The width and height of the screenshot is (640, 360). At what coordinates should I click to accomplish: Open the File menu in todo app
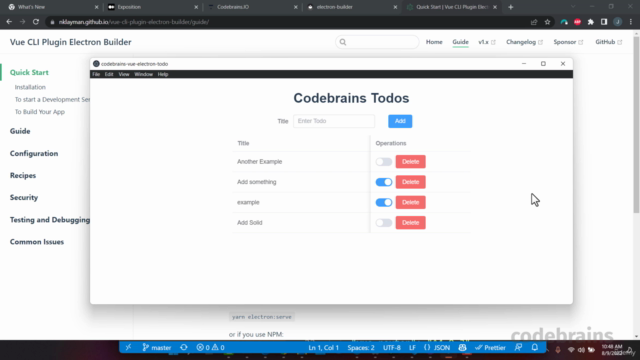tap(96, 74)
